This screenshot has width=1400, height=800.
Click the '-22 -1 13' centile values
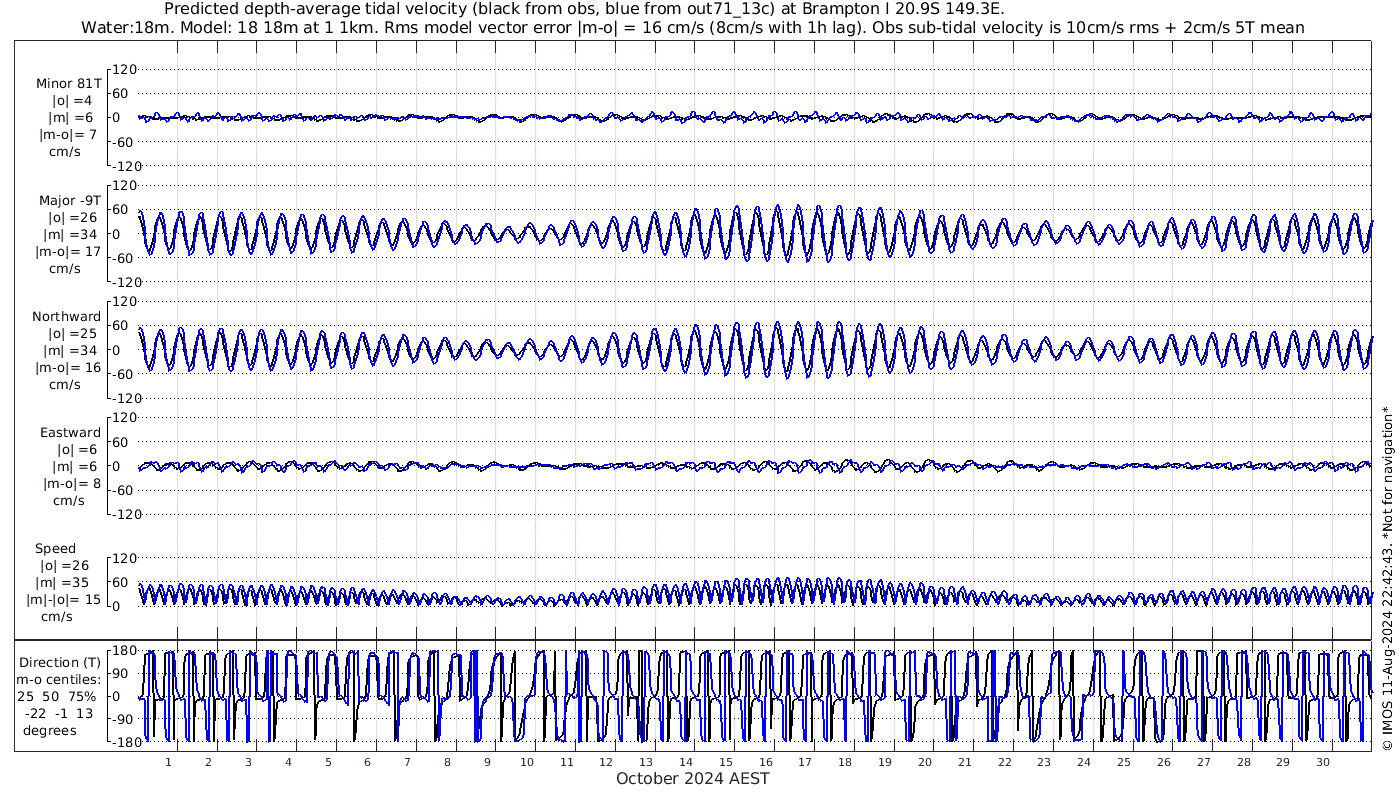[x=60, y=713]
